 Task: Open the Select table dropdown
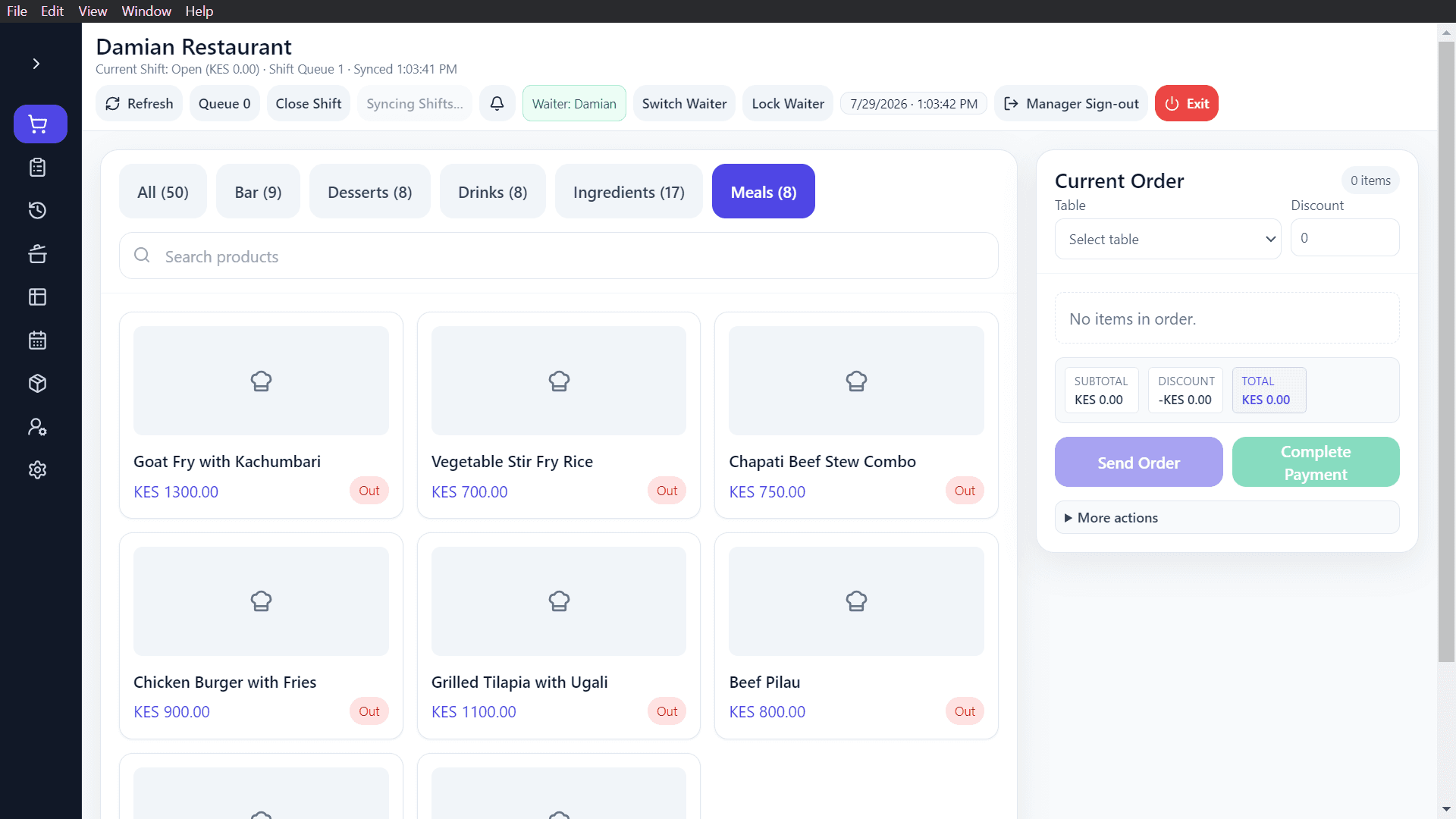click(x=1168, y=239)
